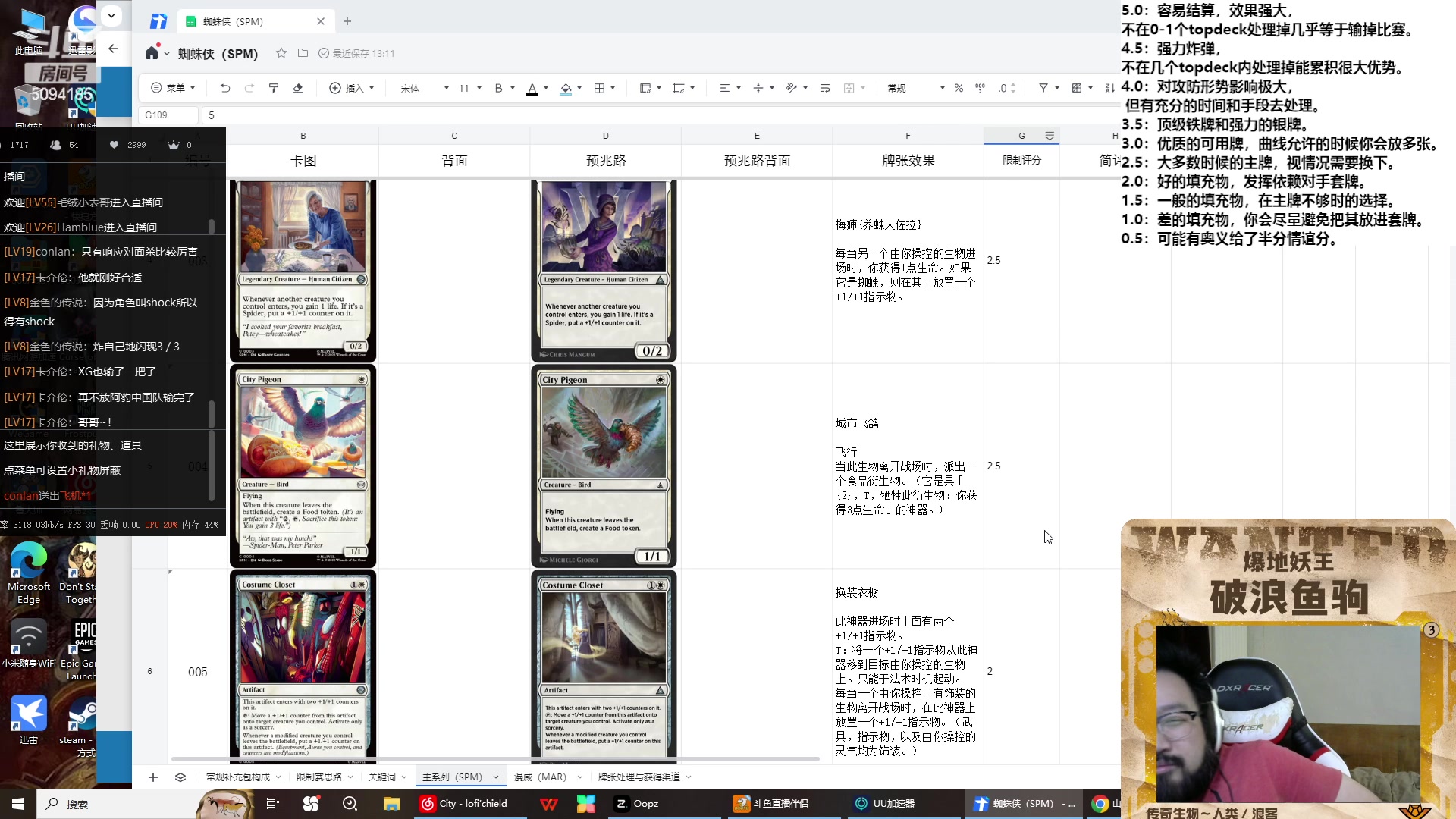Click the horizontal scrollbar of the sheet
Image resolution: width=1456 pixels, height=819 pixels.
[x=495, y=759]
